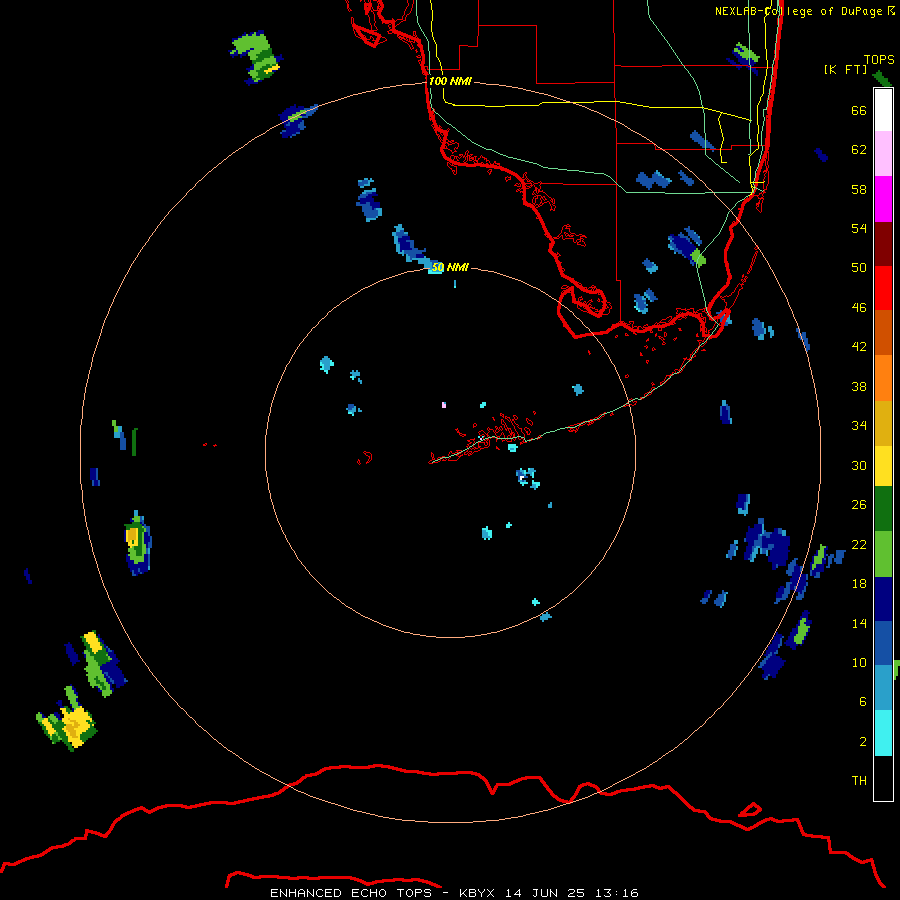Click the "TH" legend label
The width and height of the screenshot is (900, 900).
(x=859, y=781)
